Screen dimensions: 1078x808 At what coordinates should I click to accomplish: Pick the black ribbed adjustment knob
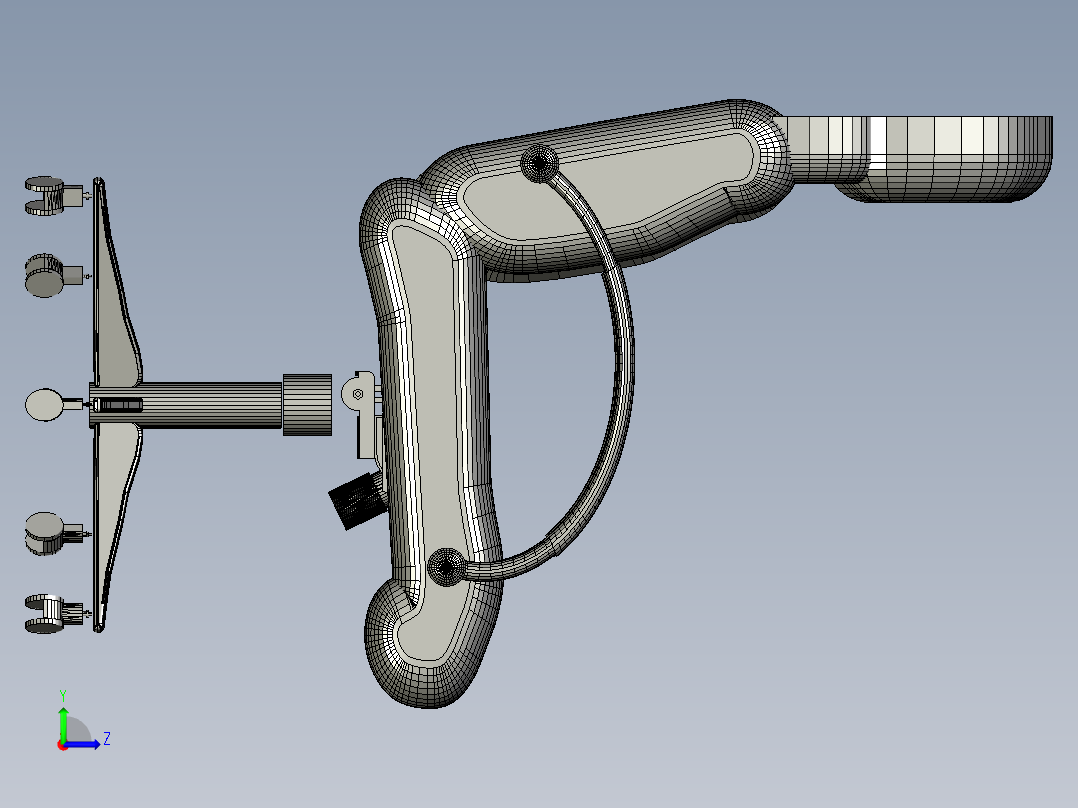(x=356, y=501)
